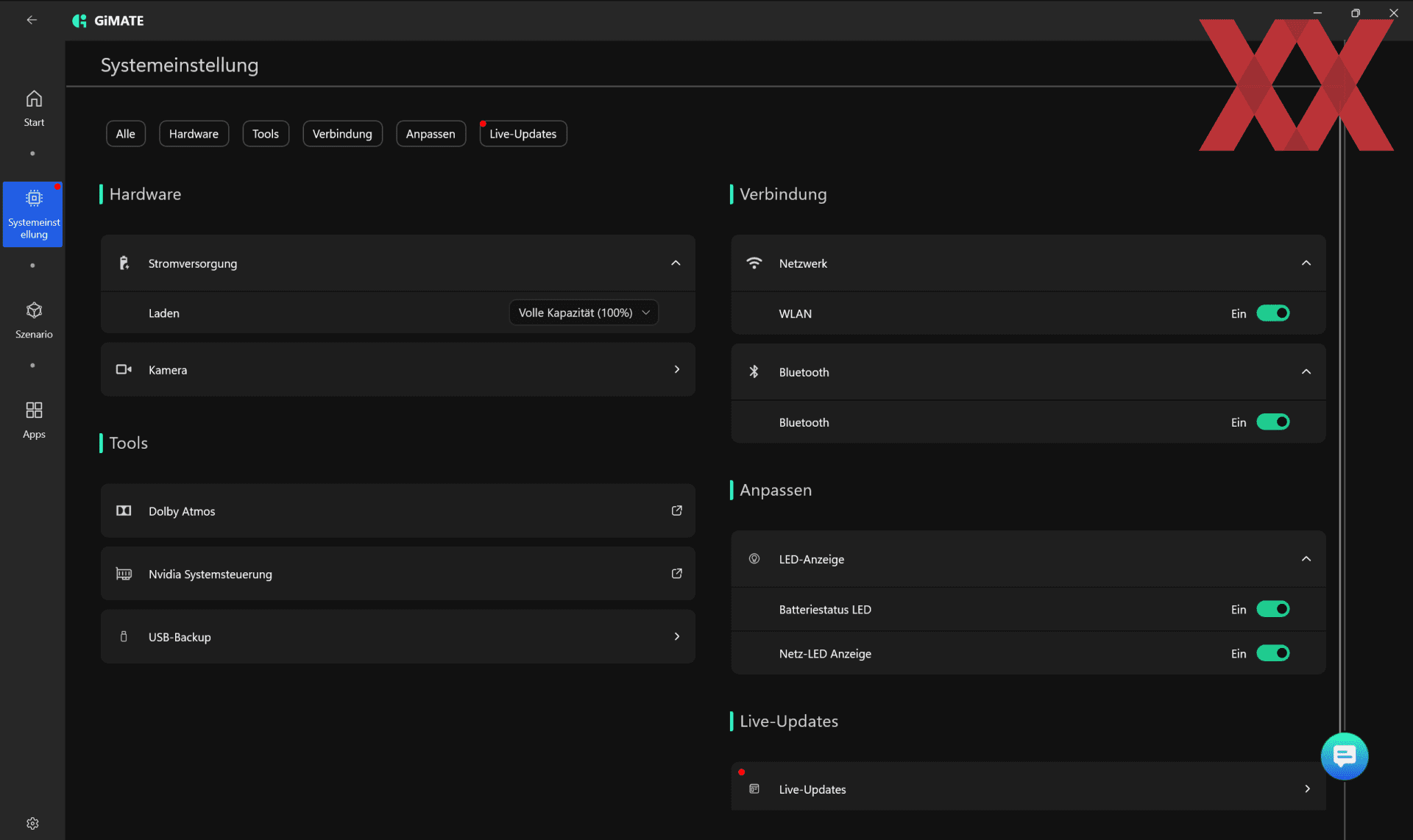Open the Apps grid icon

coord(34,410)
